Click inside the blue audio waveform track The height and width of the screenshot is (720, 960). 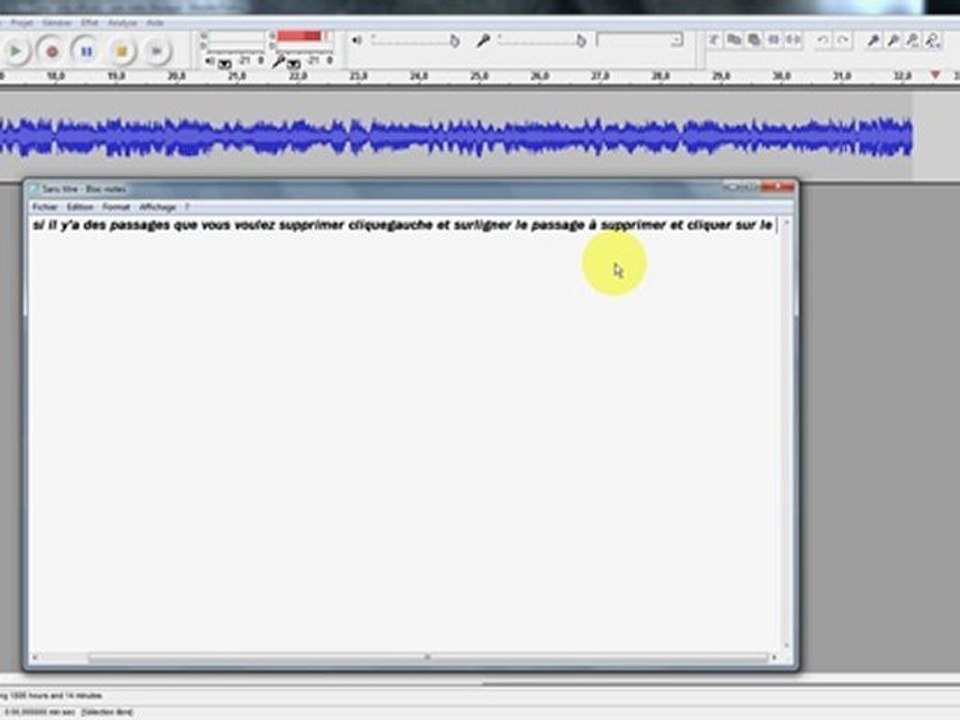pos(456,137)
